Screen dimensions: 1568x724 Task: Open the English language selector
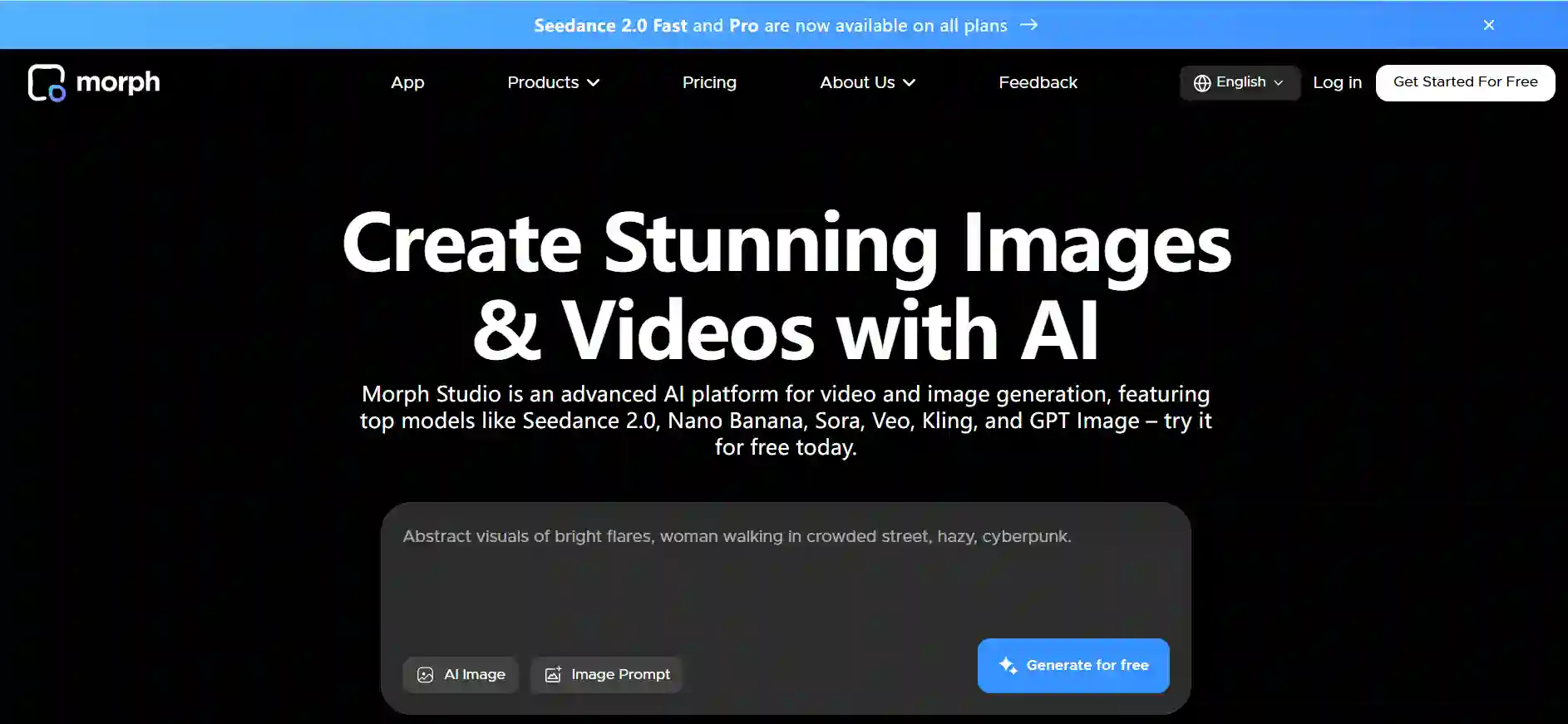click(x=1240, y=82)
